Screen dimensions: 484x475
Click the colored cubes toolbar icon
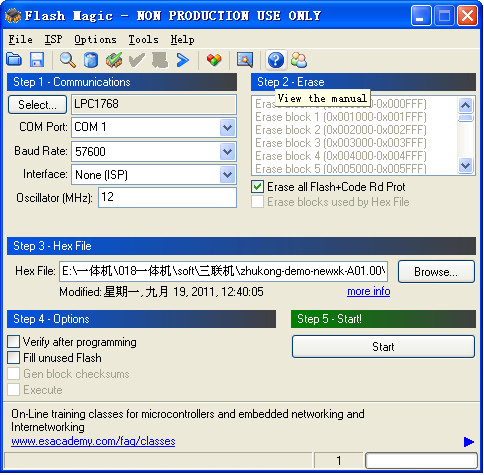[x=214, y=60]
